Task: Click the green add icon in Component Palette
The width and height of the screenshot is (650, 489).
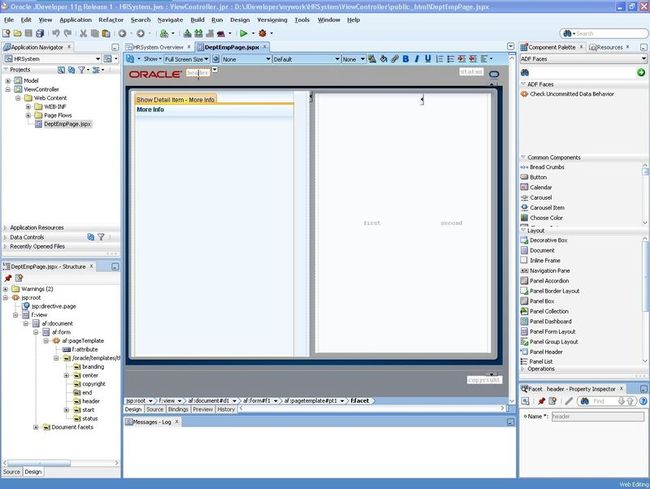Action: point(641,73)
